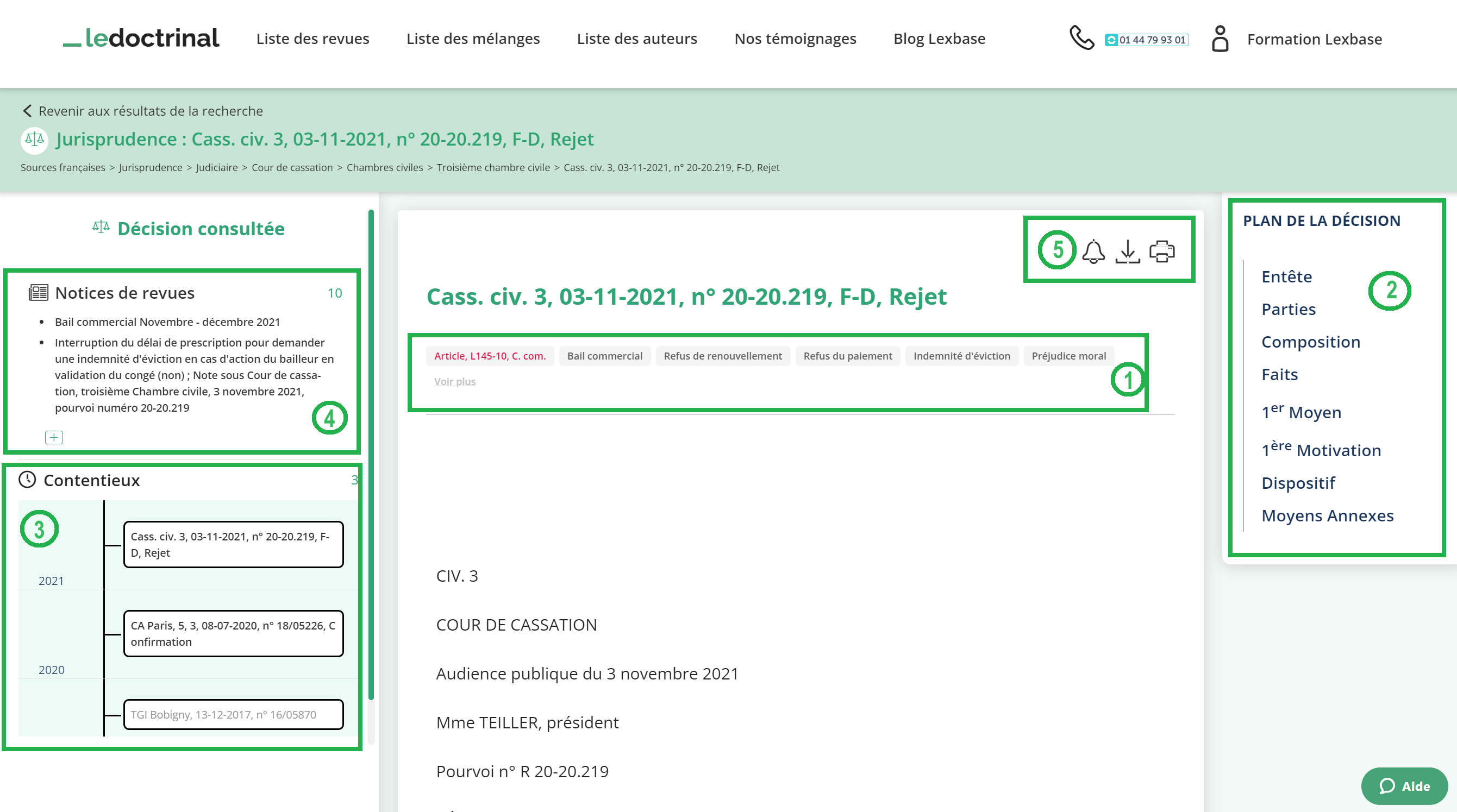Expand notices list with plus button

[x=54, y=437]
